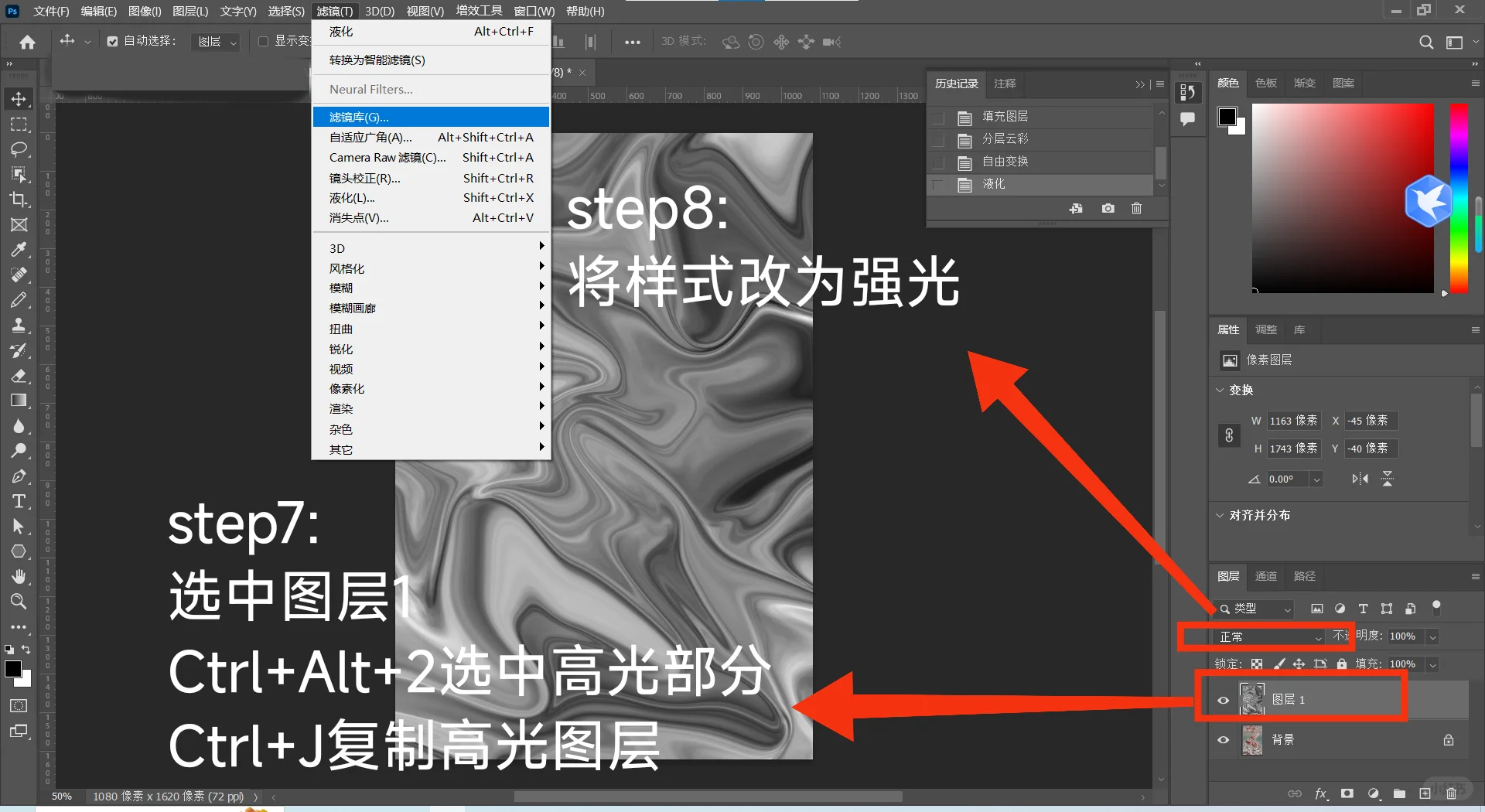Click the Home icon in options bar
Image resolution: width=1485 pixels, height=812 pixels.
coord(28,42)
